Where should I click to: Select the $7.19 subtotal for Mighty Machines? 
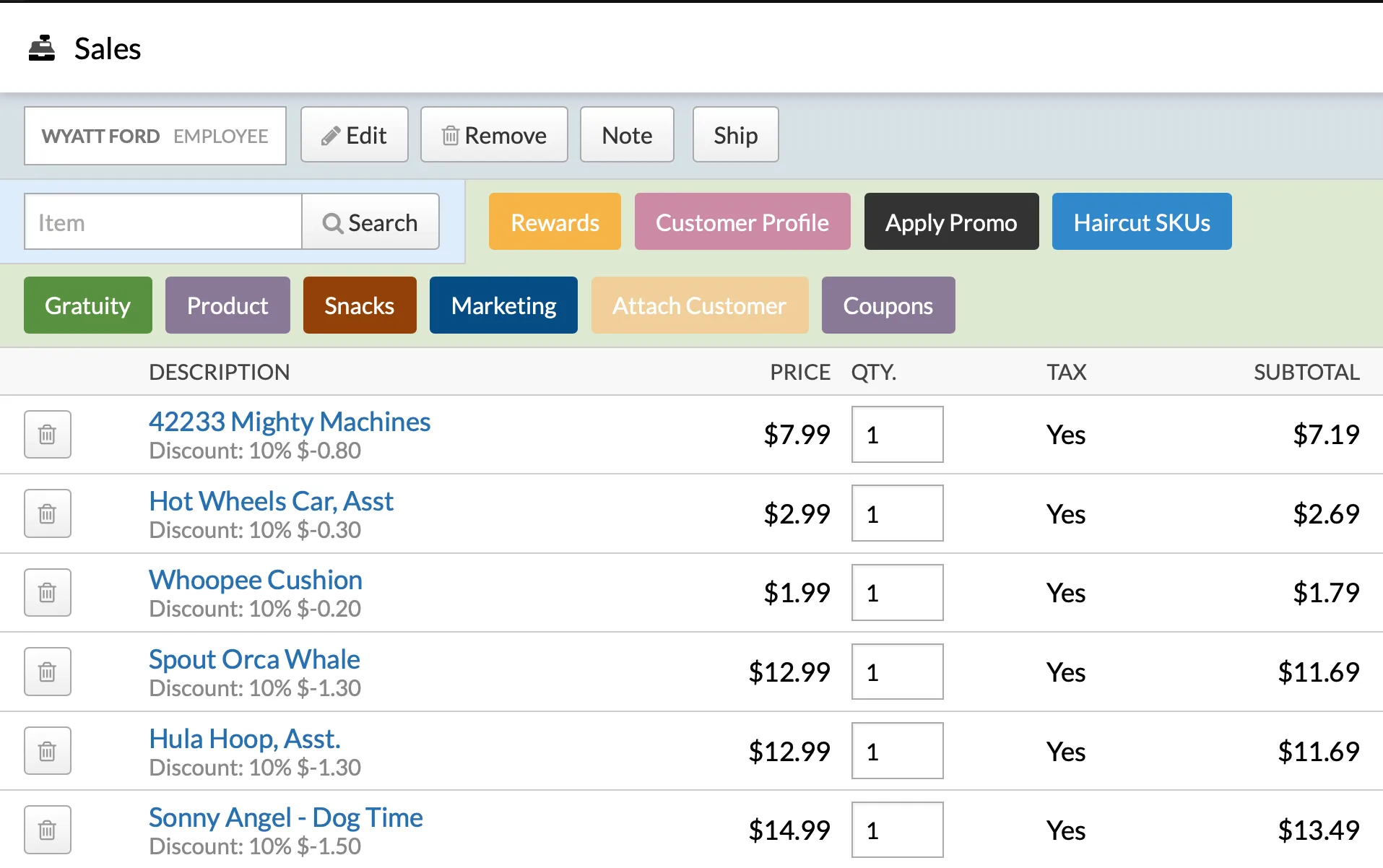[1326, 435]
